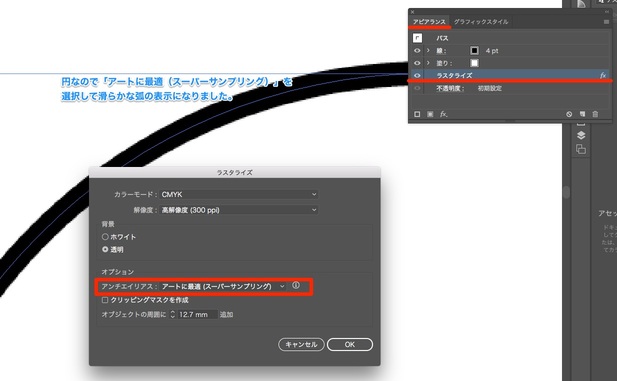
Task: Open the black stroke color swatch
Action: (x=475, y=50)
